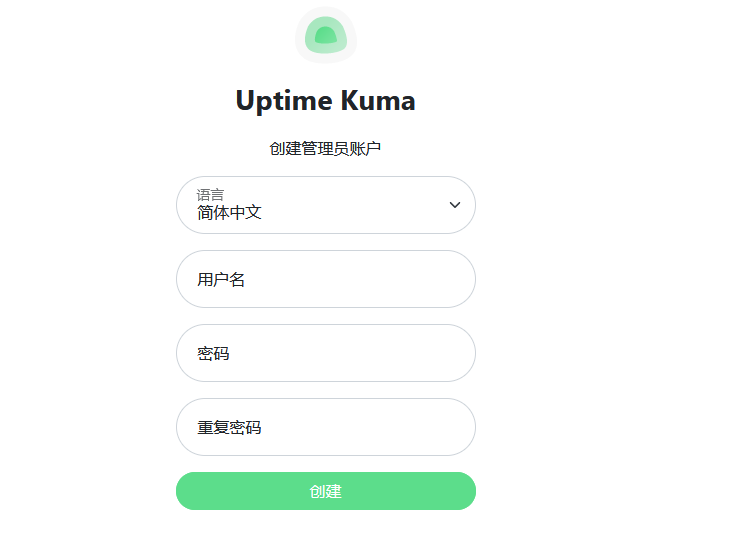Click the small 语言 label text
Image resolution: width=748 pixels, height=541 pixels.
pyautogui.click(x=210, y=194)
